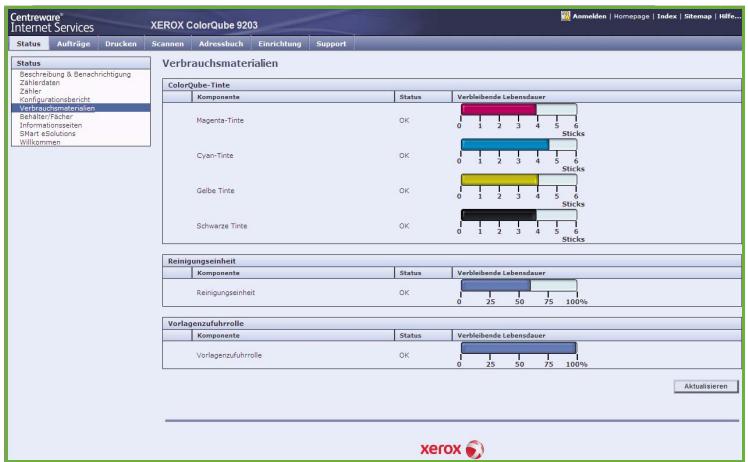Viewport: 748px width, 462px height.
Task: Click the Magenta-Tinte component name
Action: pyautogui.click(x=220, y=120)
